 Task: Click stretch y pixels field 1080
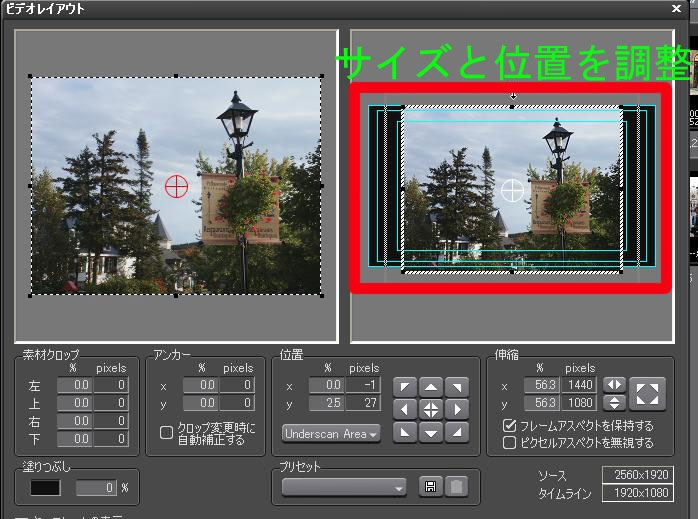point(578,403)
